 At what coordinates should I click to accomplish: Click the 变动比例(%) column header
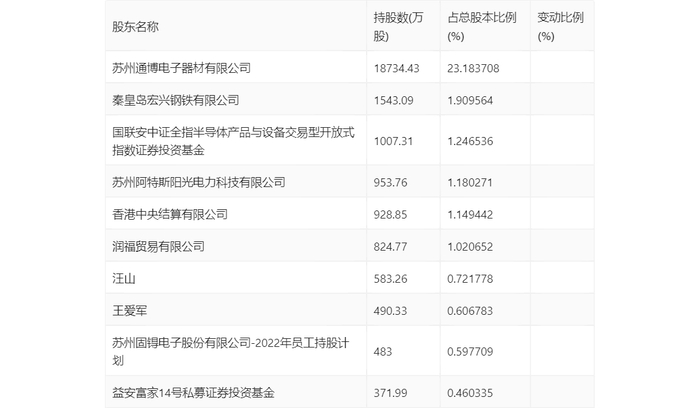(x=560, y=27)
